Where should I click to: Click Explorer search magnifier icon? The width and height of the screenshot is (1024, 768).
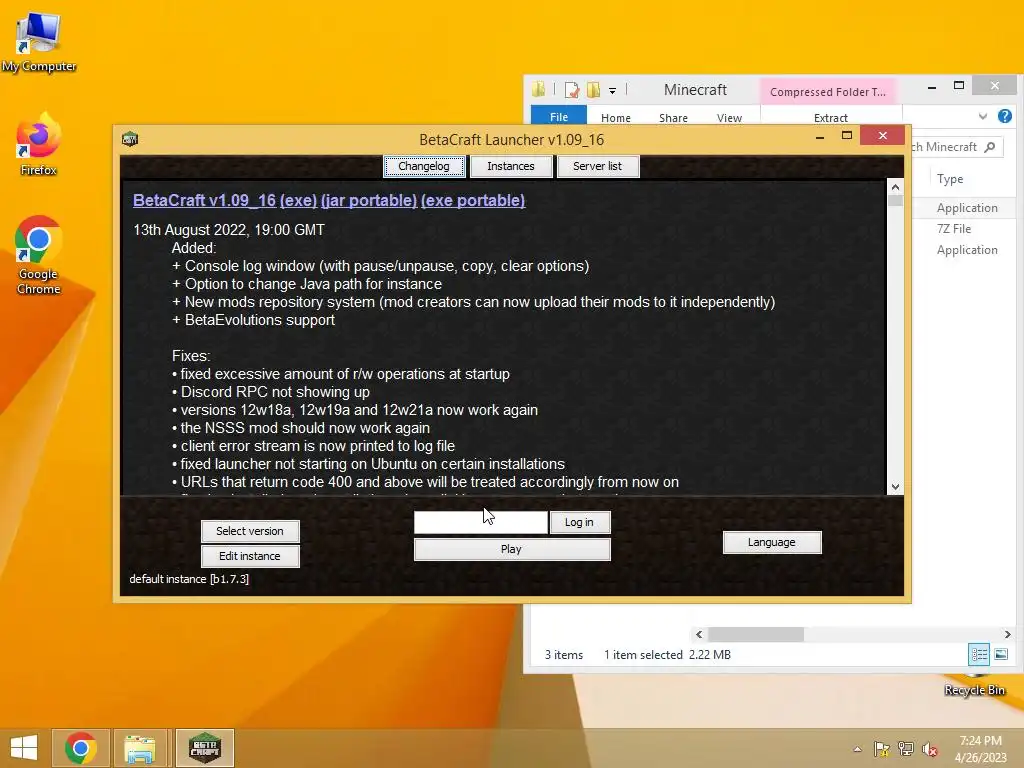coord(990,147)
